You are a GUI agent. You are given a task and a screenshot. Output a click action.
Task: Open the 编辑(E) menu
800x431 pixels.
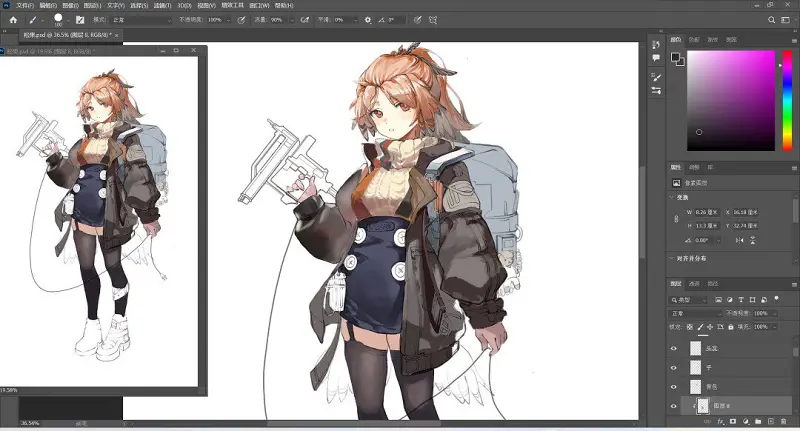(x=48, y=6)
